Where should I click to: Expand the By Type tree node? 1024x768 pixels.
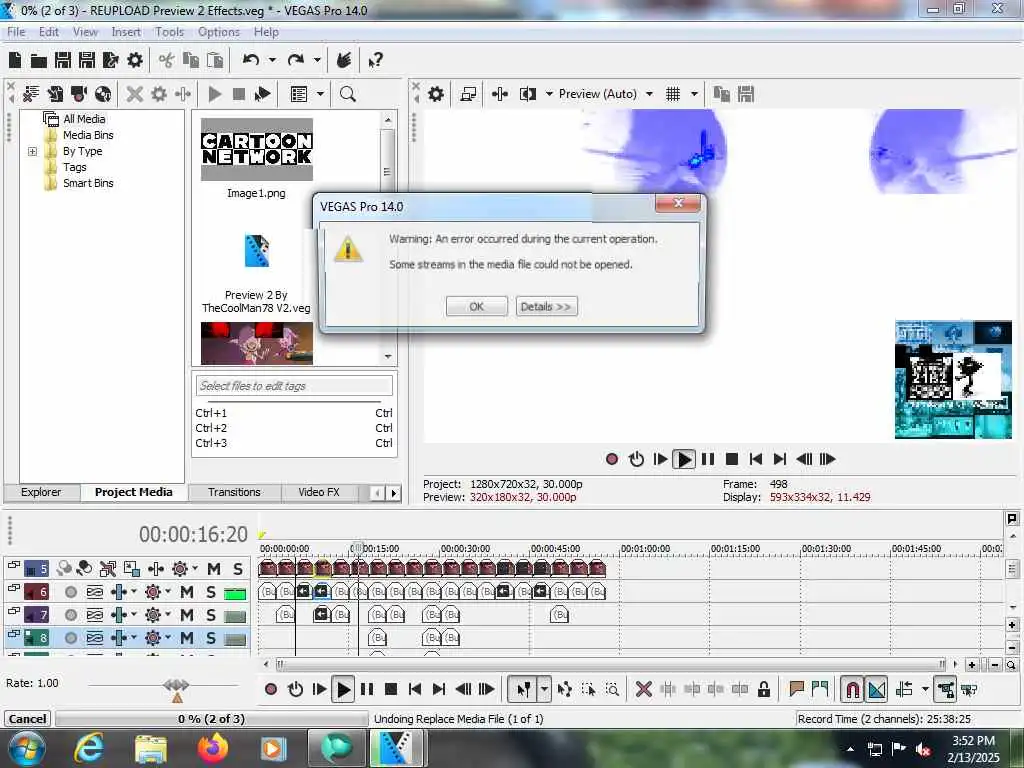point(32,152)
